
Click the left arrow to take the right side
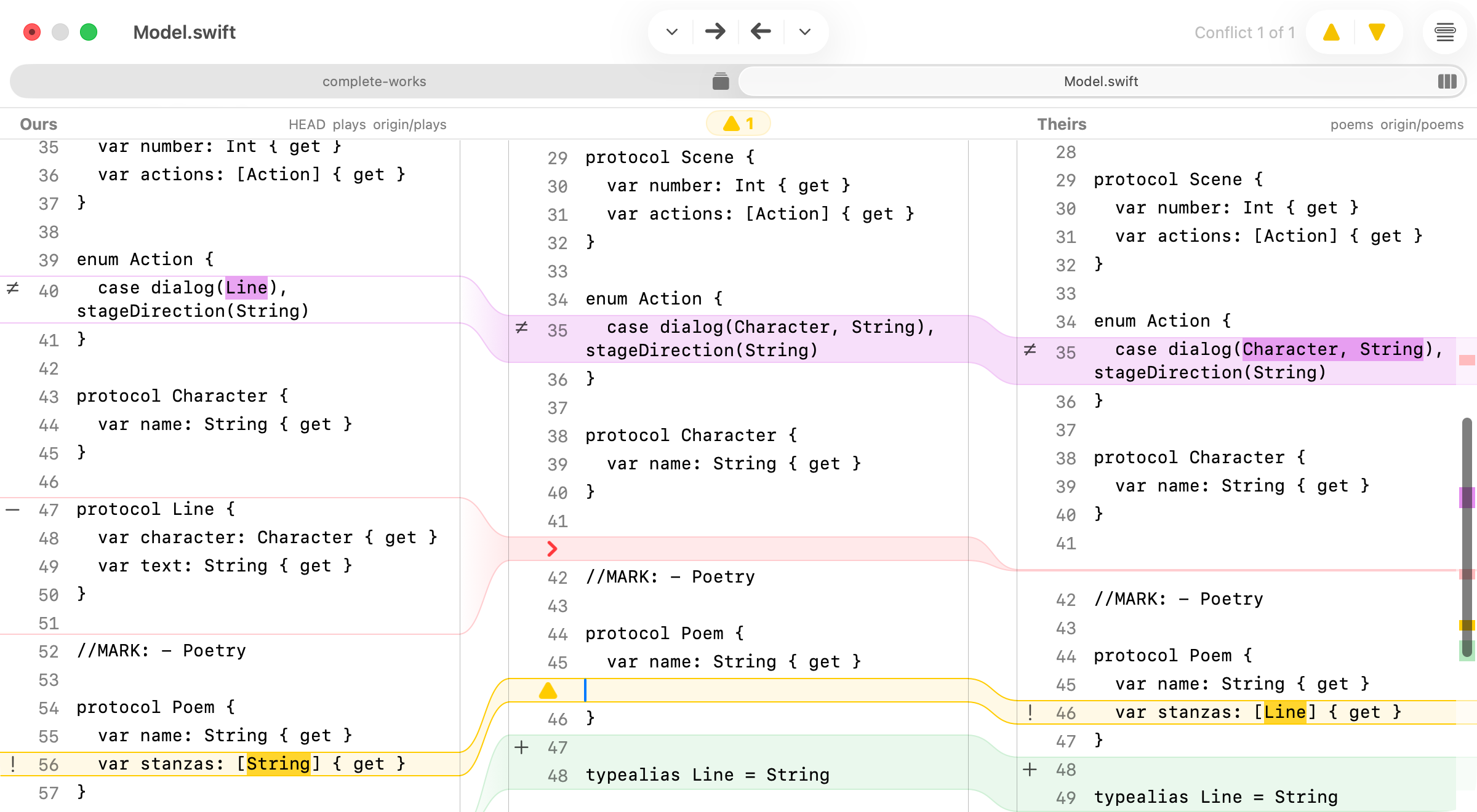[x=761, y=32]
